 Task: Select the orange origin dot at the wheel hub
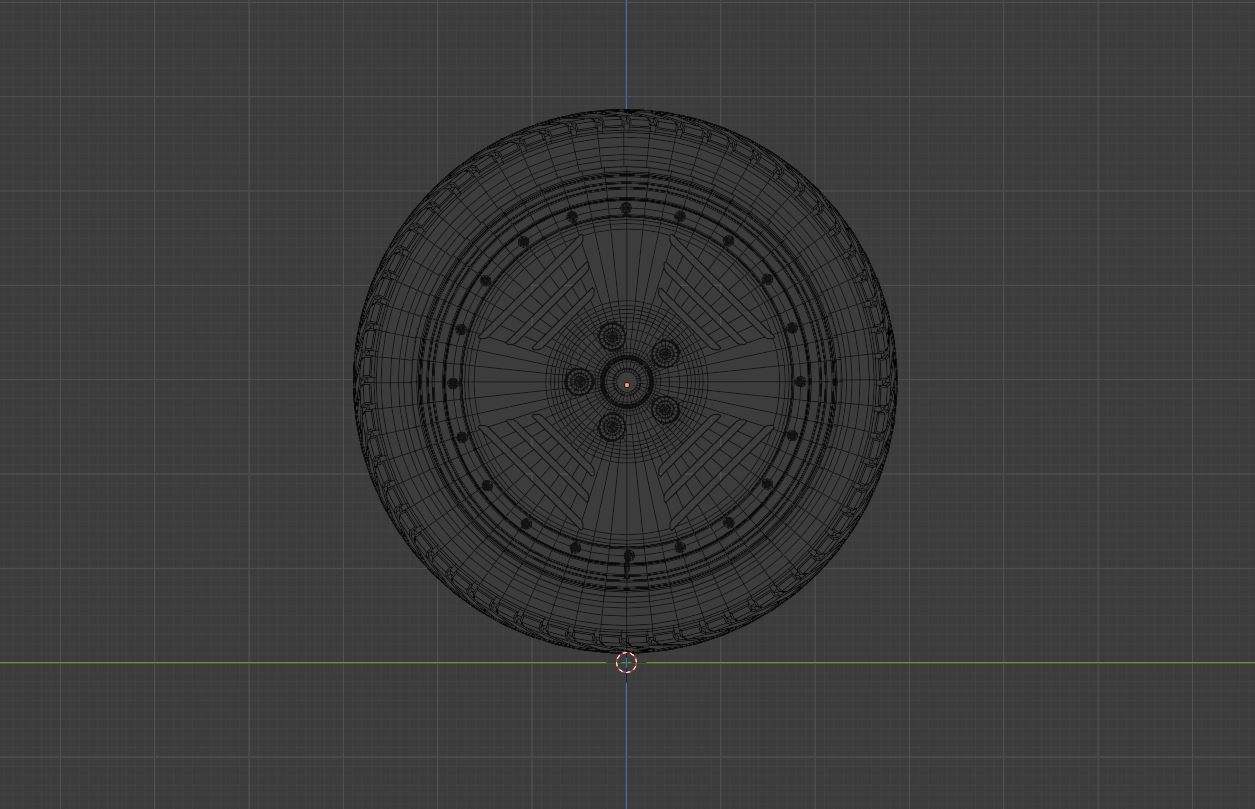(x=627, y=384)
